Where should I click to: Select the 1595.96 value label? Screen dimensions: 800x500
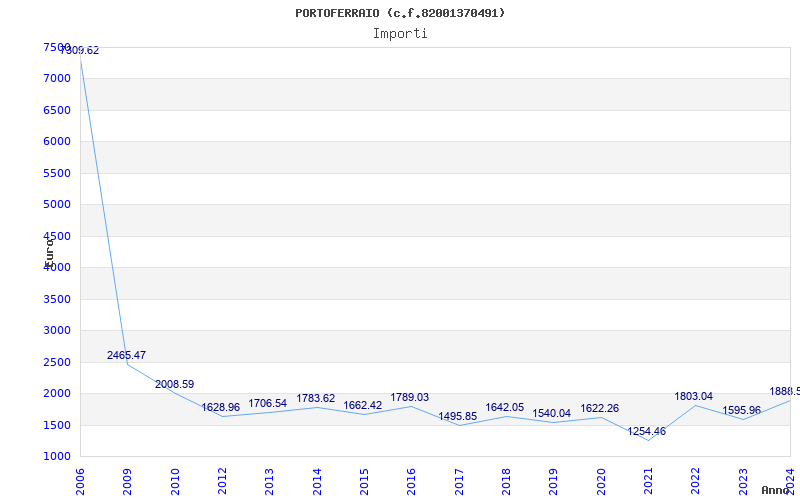point(741,411)
